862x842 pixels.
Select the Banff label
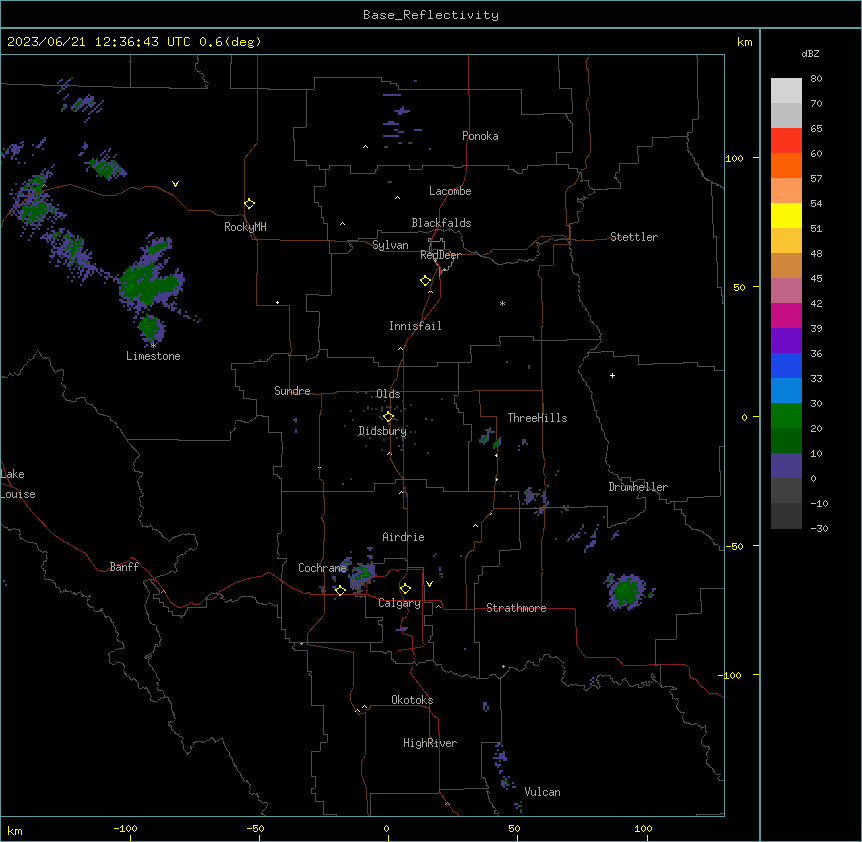124,567
